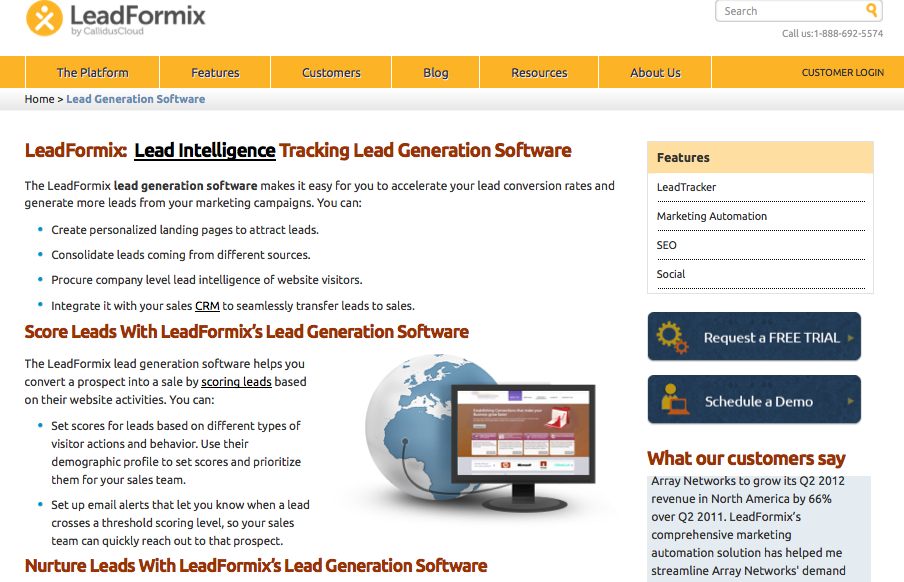Open the Features menu item
The height and width of the screenshot is (582, 904).
click(215, 73)
